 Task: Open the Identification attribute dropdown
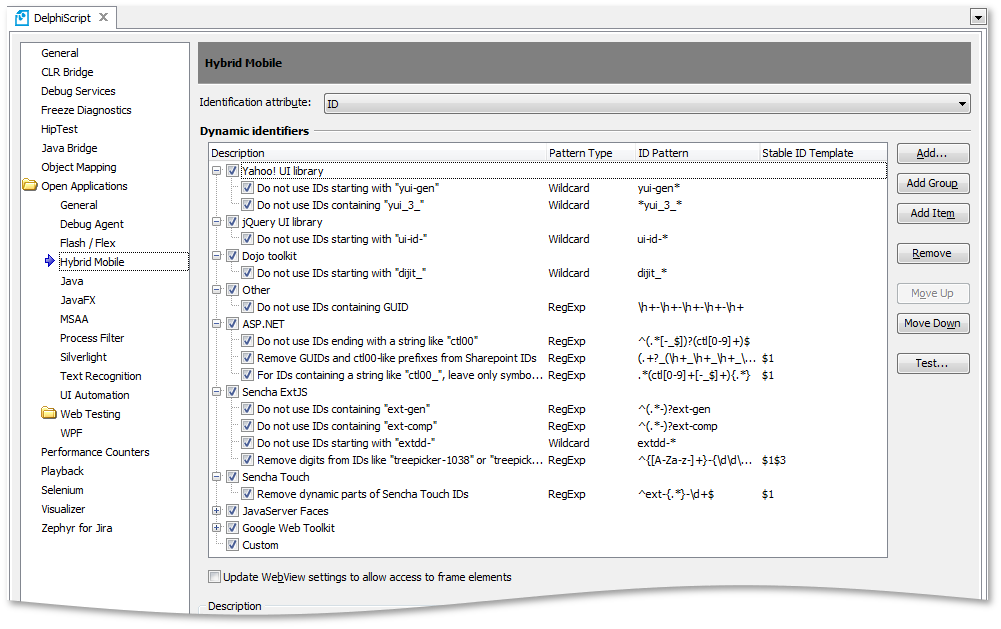point(962,103)
